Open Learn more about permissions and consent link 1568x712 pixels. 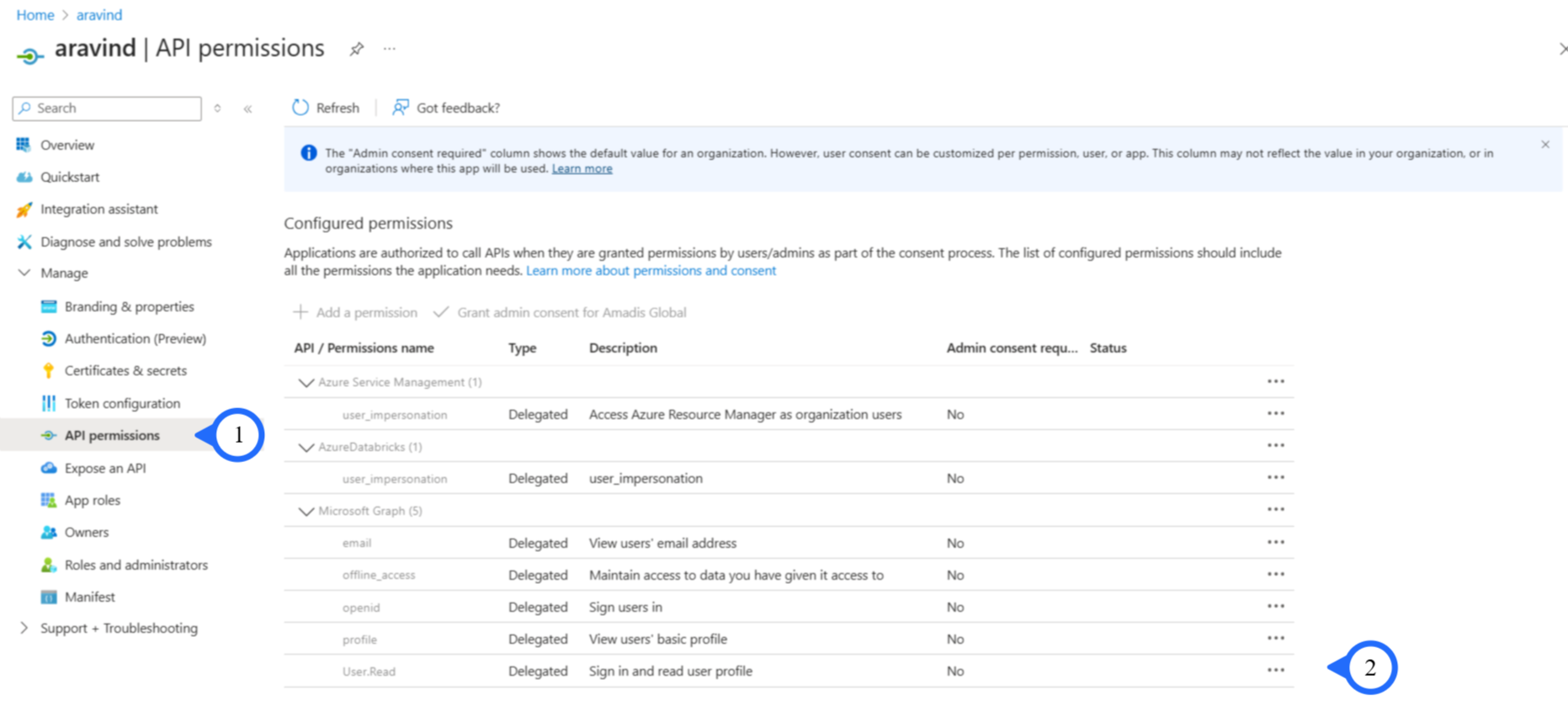click(x=651, y=271)
